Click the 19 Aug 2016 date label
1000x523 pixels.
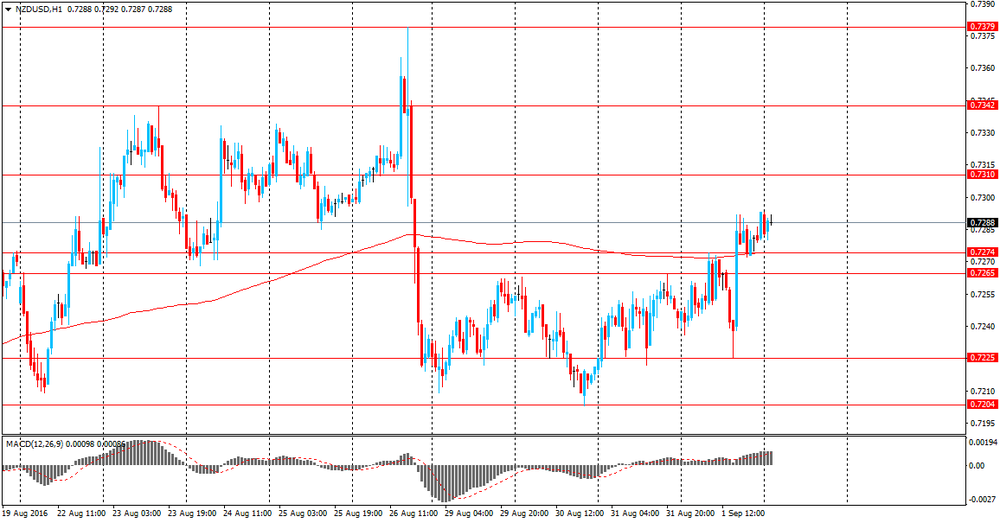pos(25,512)
